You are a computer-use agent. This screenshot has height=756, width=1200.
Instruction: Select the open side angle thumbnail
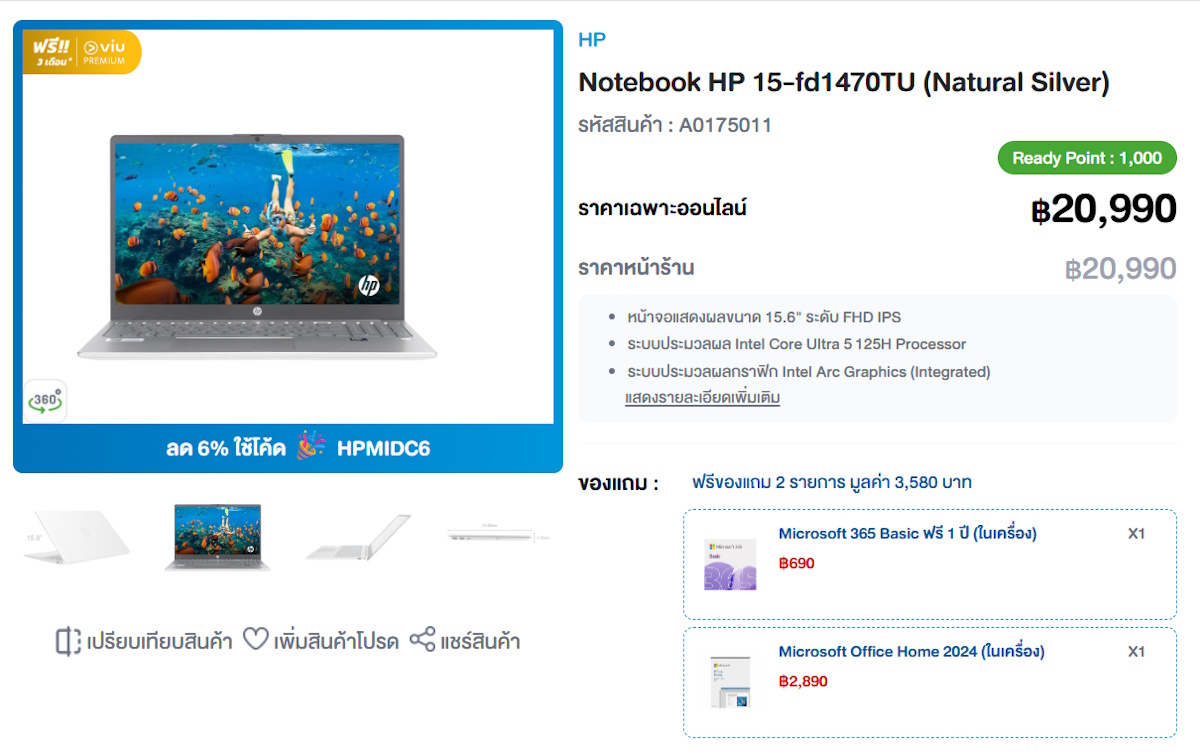(x=358, y=537)
